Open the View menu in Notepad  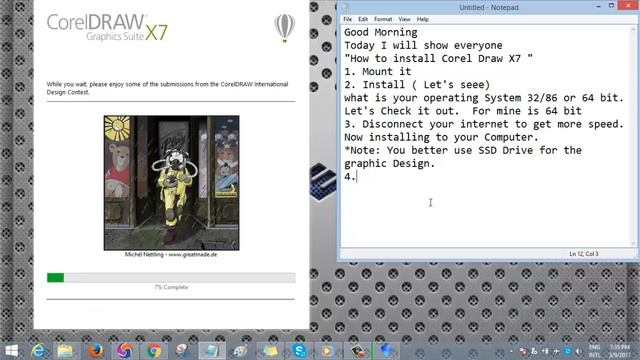click(x=404, y=19)
